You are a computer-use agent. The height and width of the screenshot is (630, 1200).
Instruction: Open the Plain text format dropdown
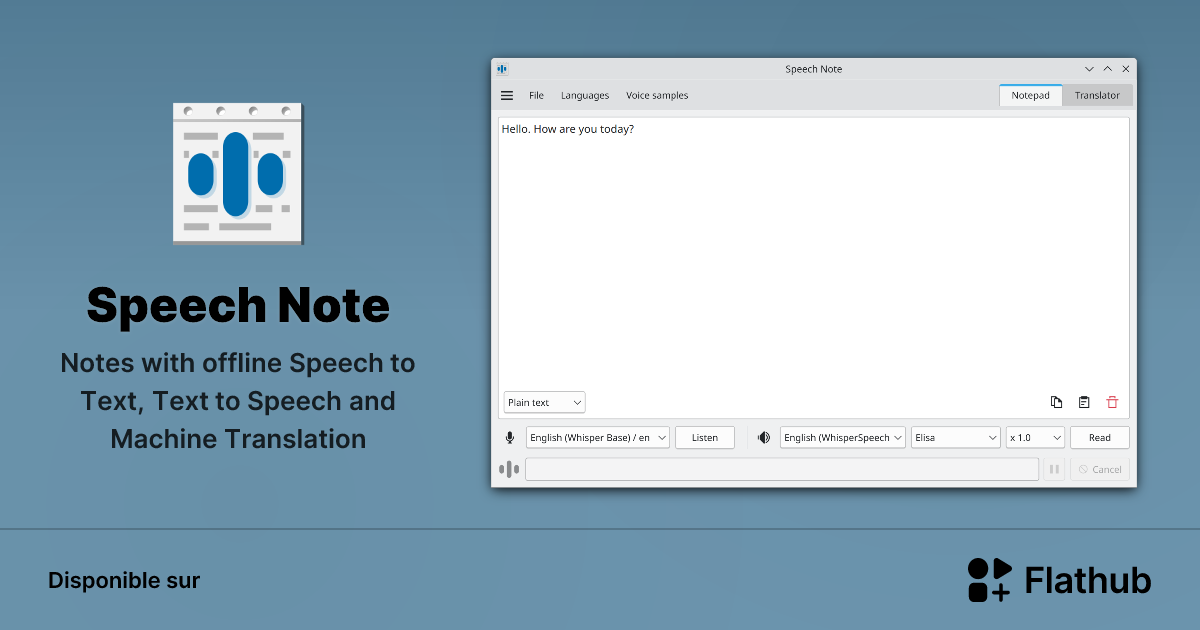pyautogui.click(x=544, y=401)
